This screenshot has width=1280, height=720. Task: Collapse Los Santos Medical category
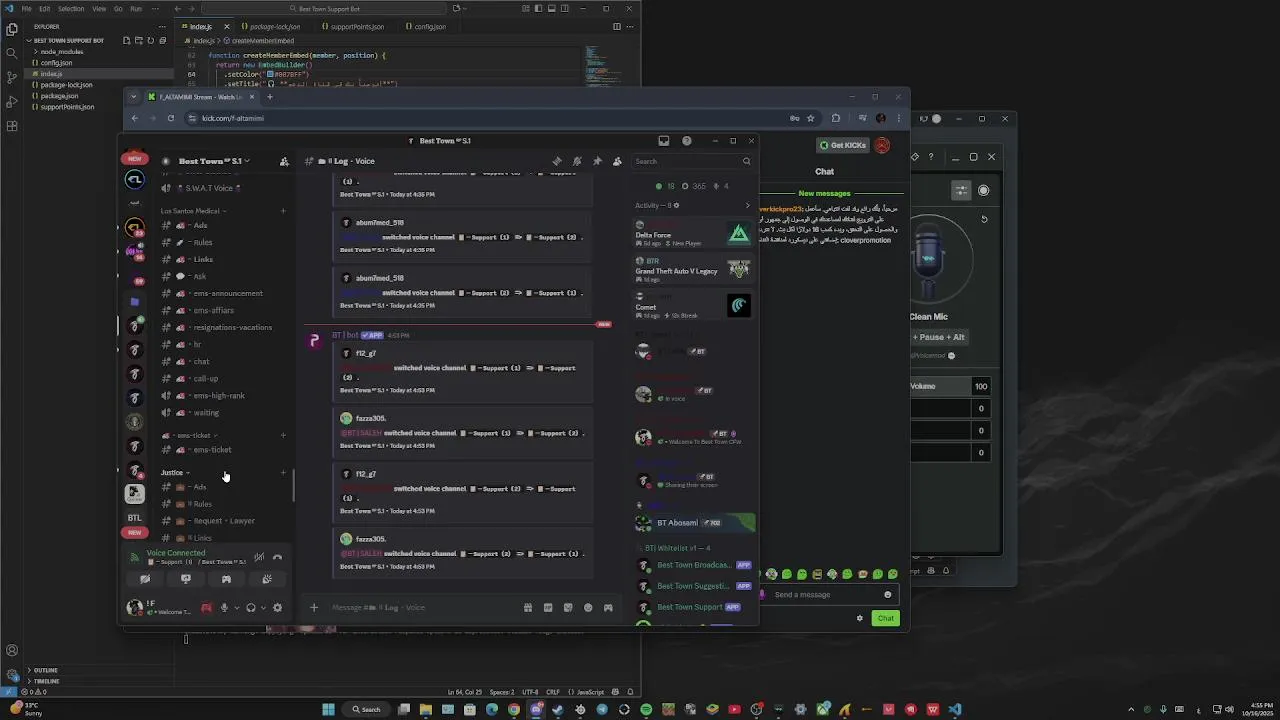[193, 211]
